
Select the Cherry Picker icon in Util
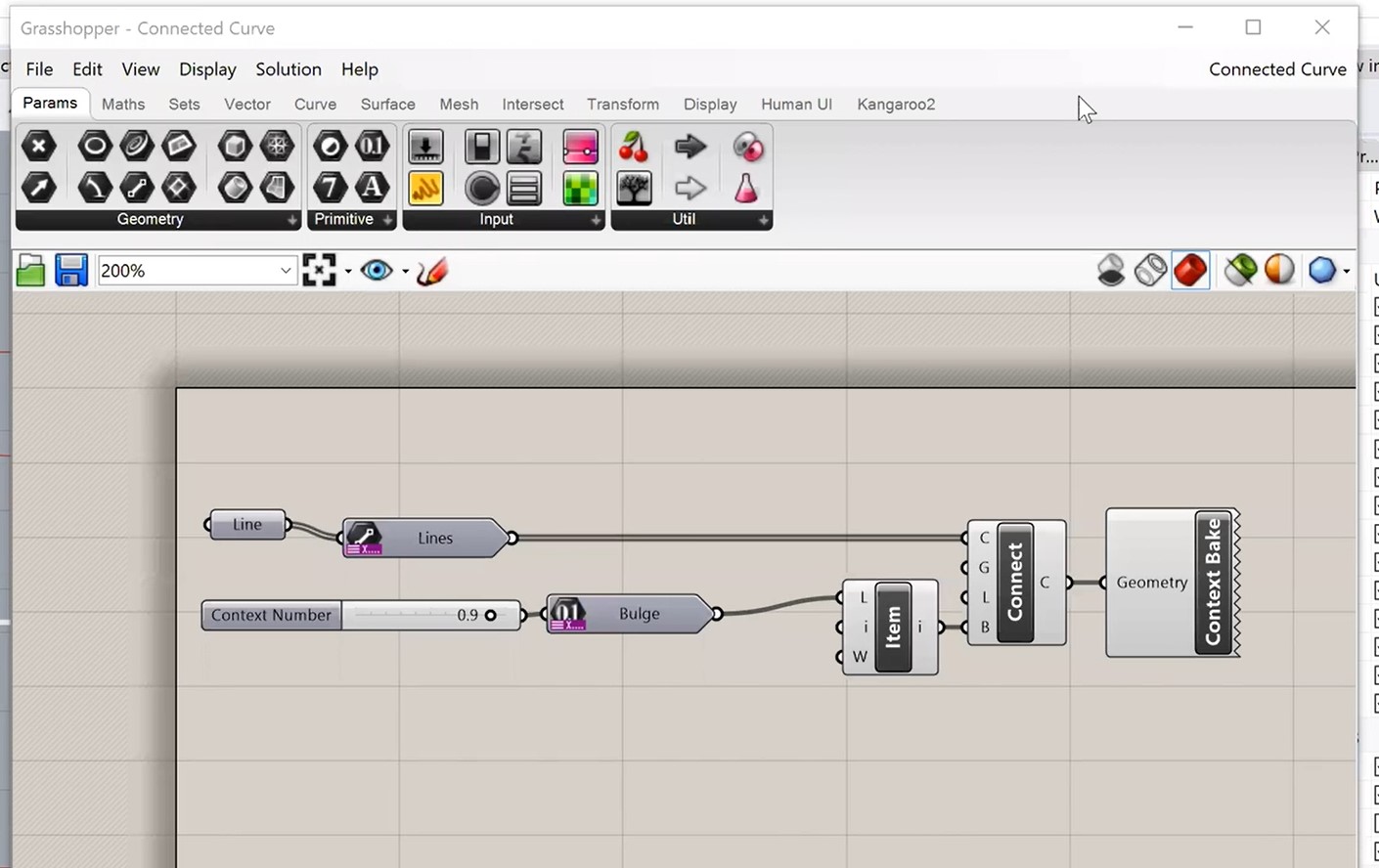tap(634, 147)
